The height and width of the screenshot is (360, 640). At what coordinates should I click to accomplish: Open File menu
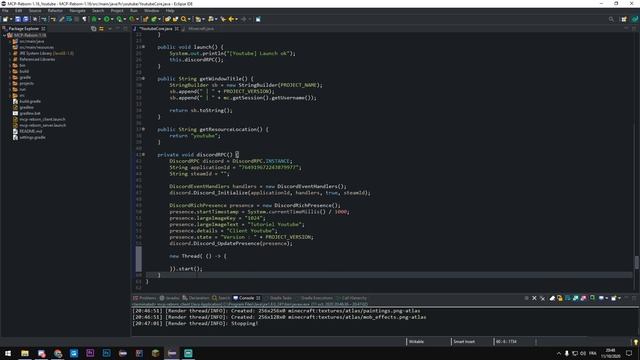tap(5, 11)
